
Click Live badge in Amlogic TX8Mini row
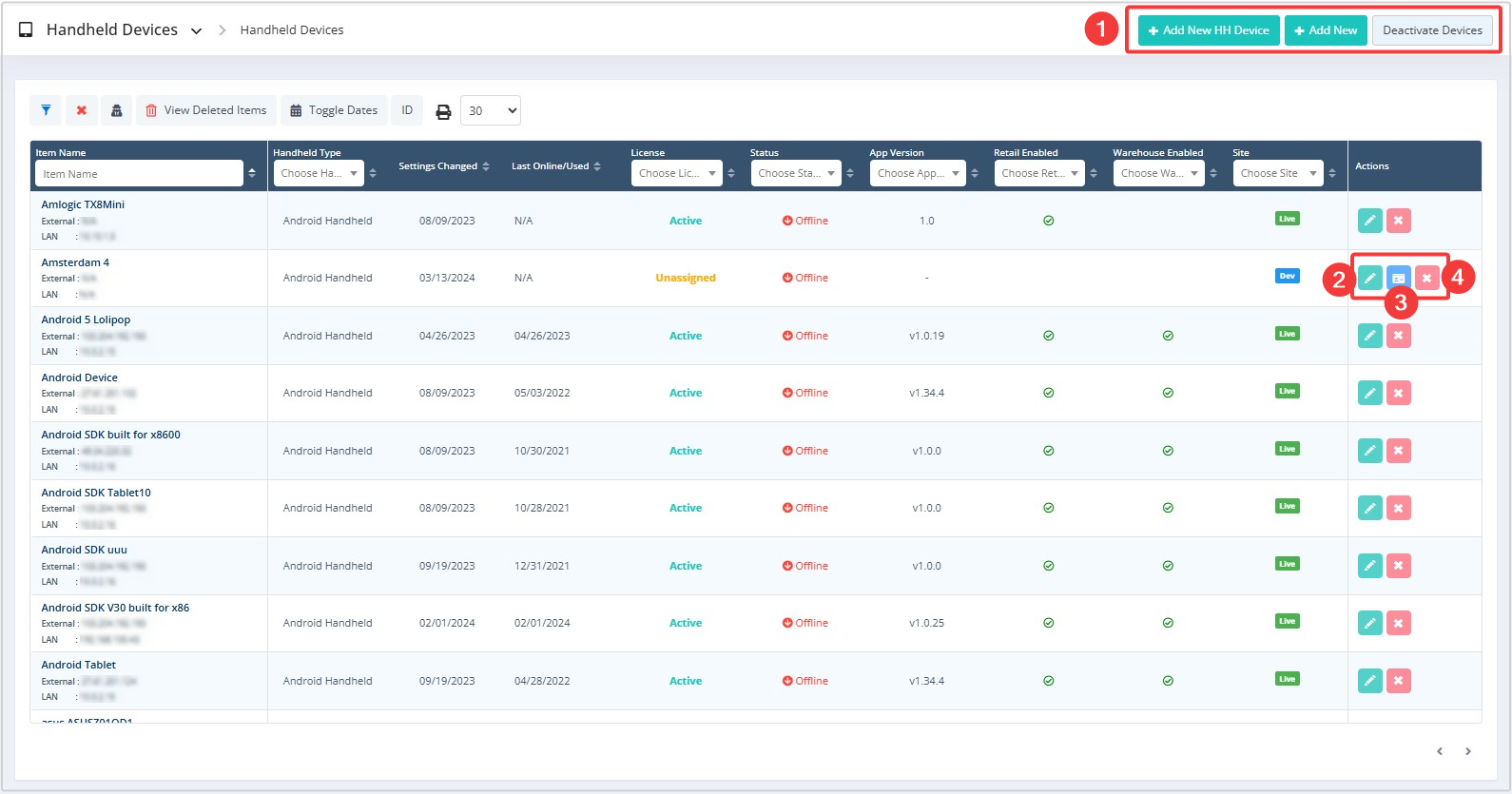(1287, 219)
